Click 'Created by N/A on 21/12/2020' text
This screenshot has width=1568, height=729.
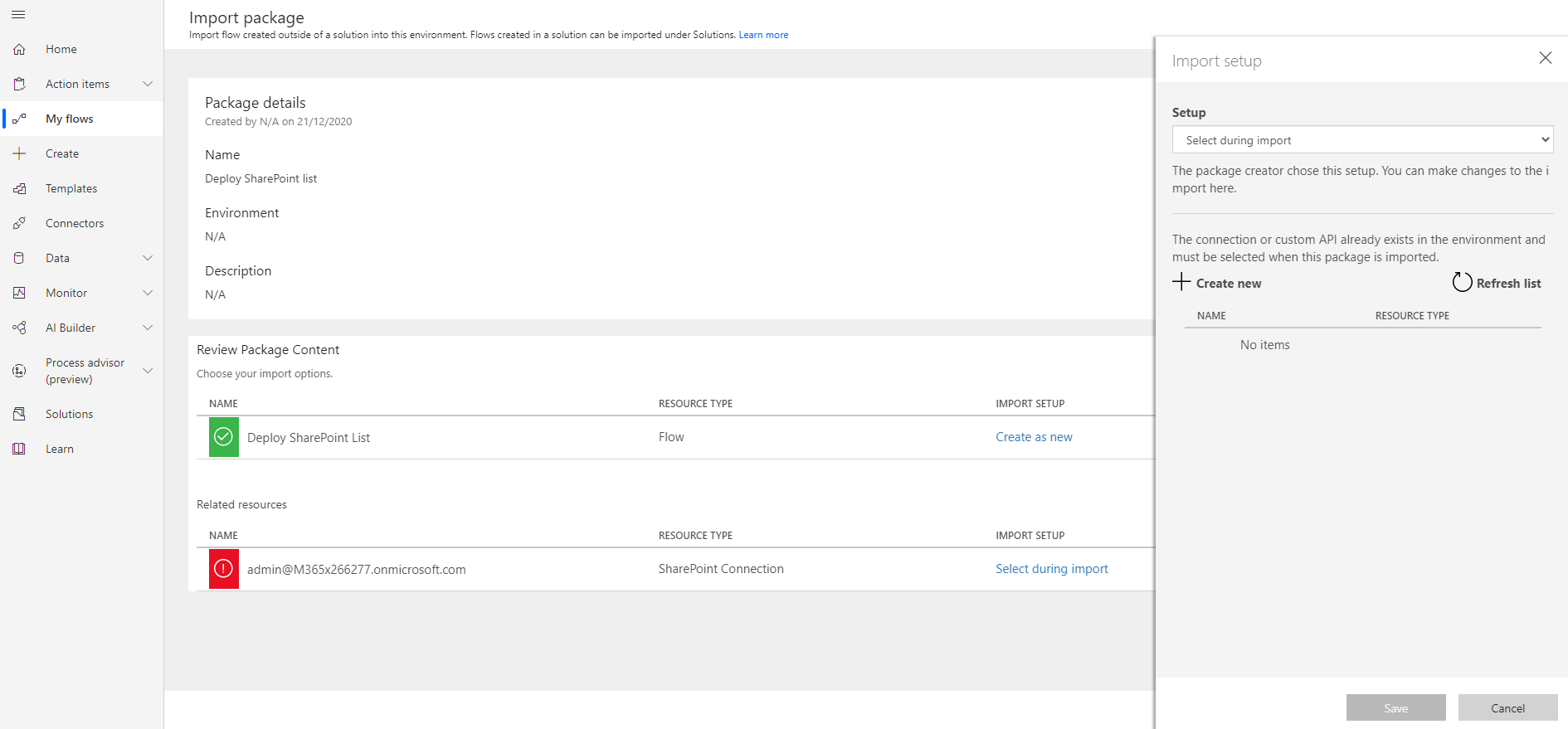[x=278, y=122]
